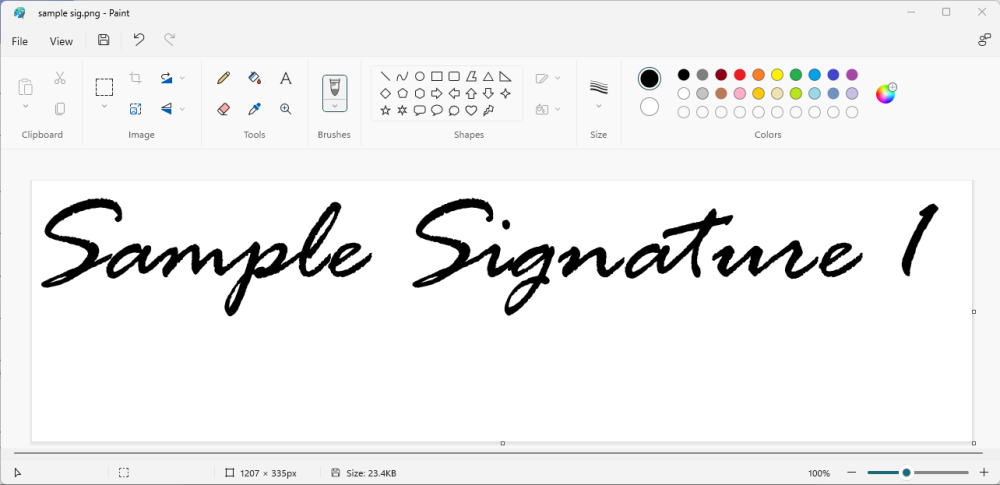Select the Color picker eyedropper tool
Image resolution: width=1000 pixels, height=485 pixels.
tap(254, 109)
